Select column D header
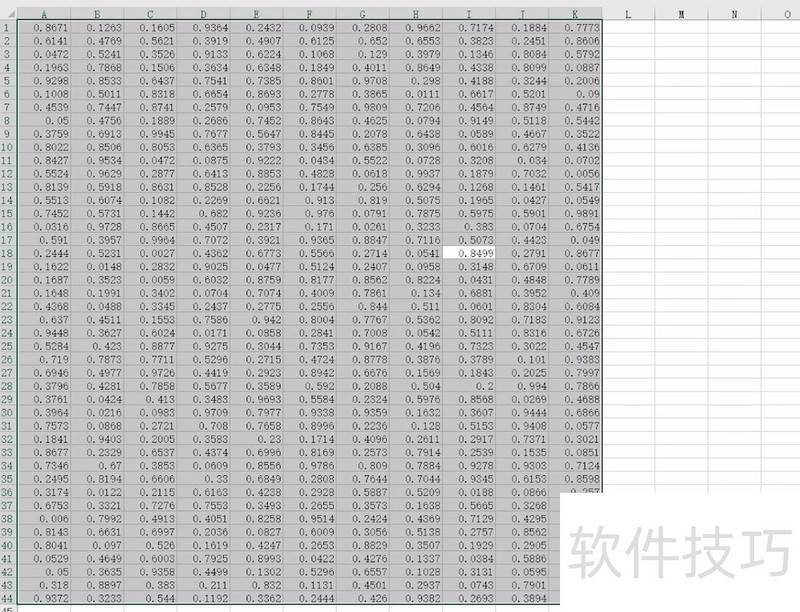This screenshot has width=800, height=612. (x=203, y=14)
